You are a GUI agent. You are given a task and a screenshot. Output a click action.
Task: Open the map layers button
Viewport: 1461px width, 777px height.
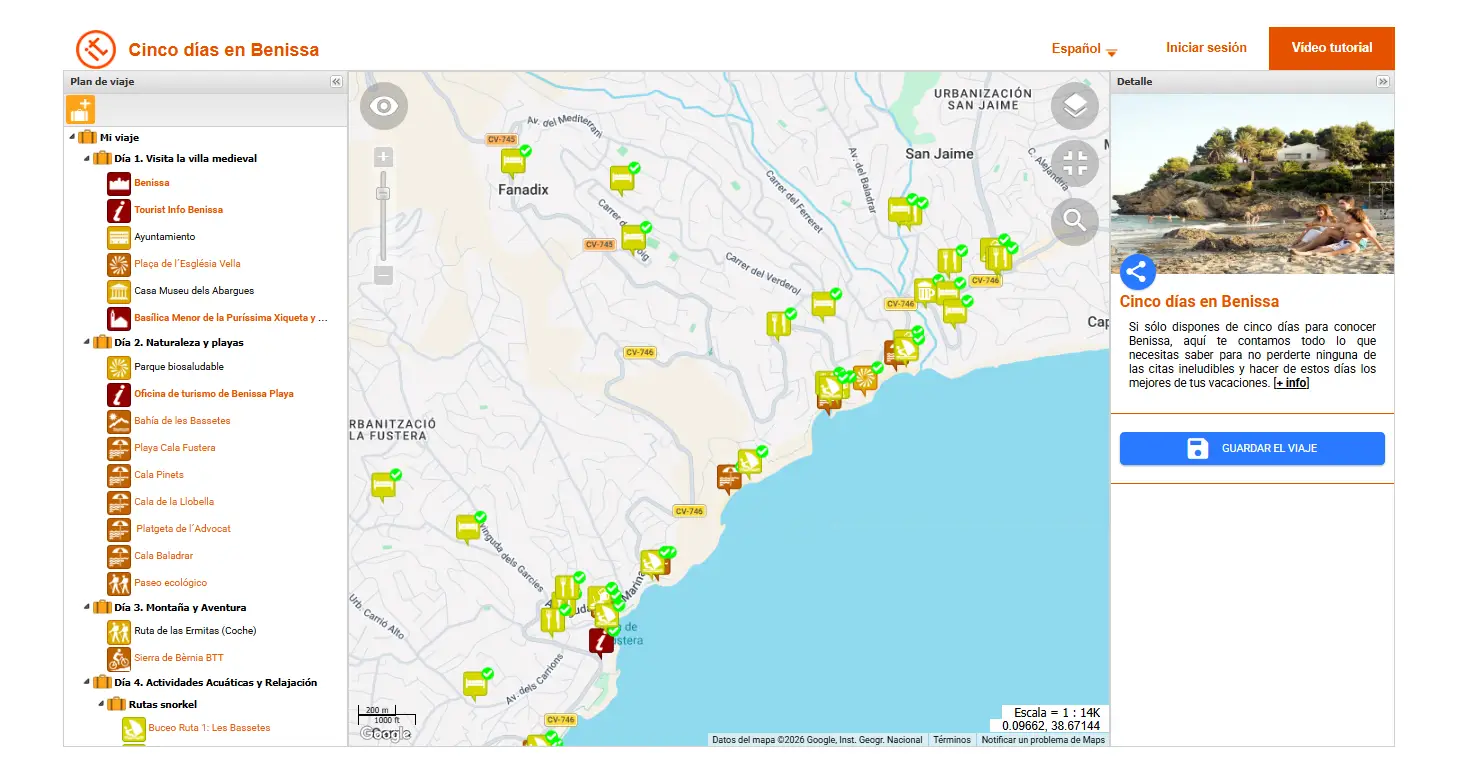click(1075, 106)
